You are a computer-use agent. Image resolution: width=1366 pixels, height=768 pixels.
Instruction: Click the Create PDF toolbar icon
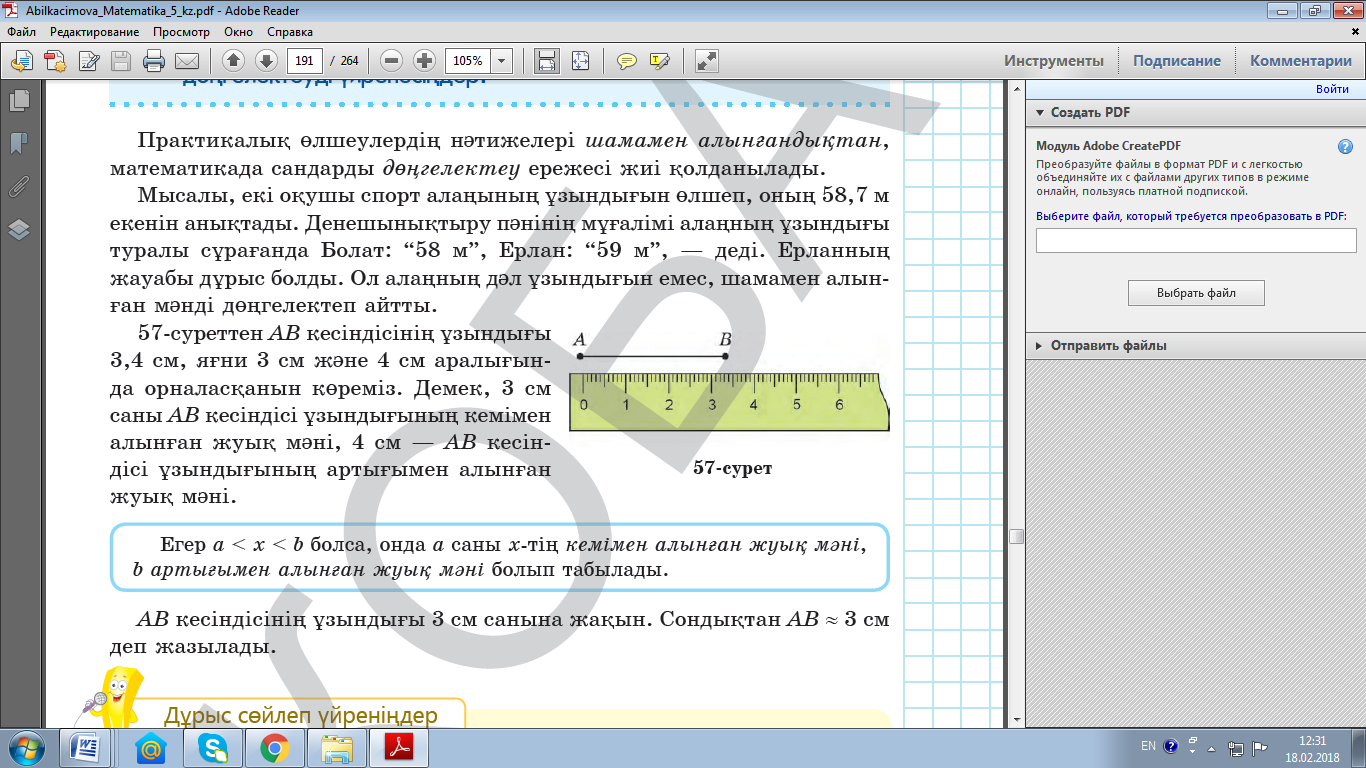coord(55,61)
